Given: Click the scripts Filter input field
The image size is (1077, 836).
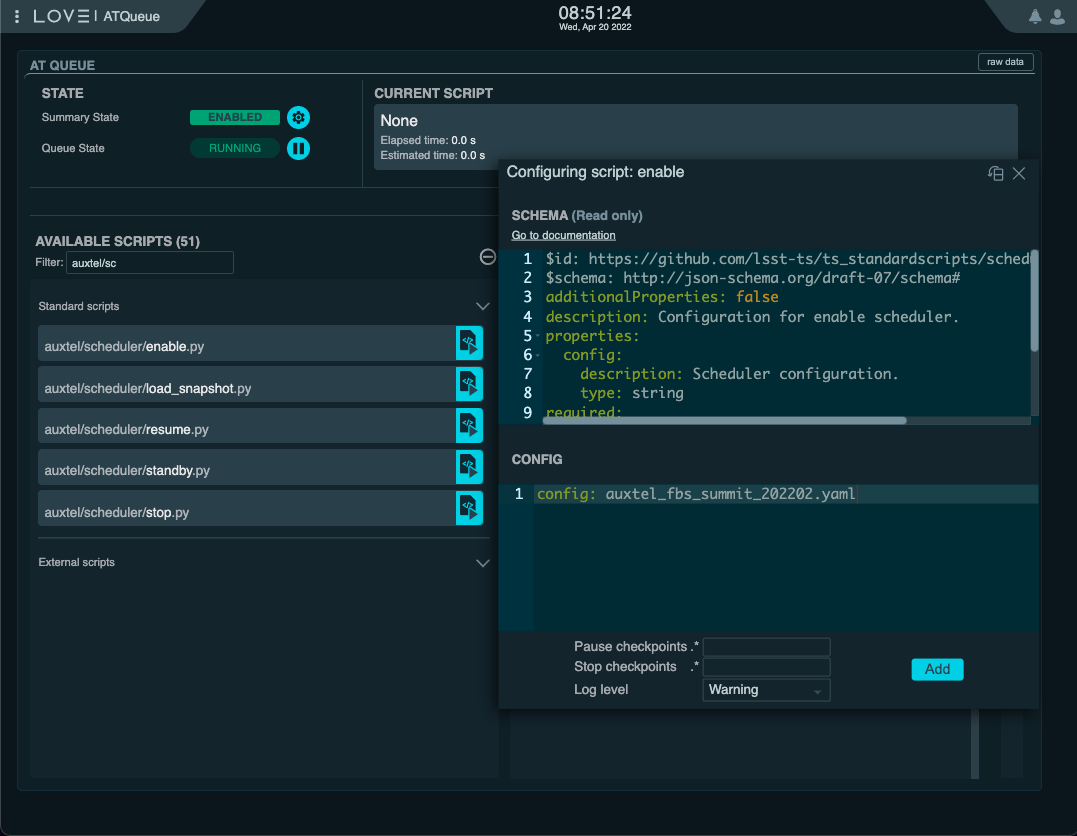Looking at the screenshot, I should [x=149, y=262].
